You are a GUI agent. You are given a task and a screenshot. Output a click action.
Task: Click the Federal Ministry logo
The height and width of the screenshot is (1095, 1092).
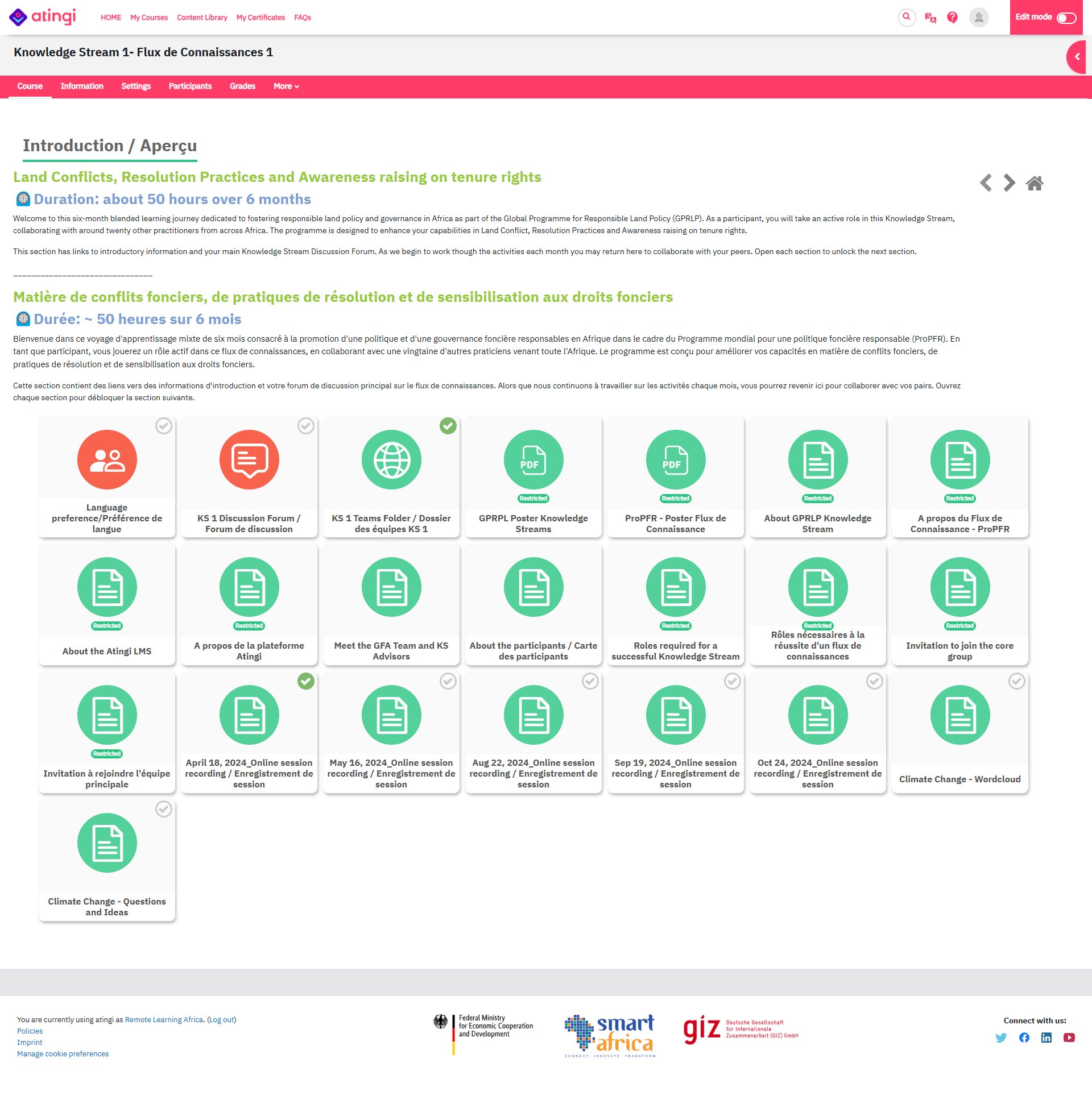483,1034
